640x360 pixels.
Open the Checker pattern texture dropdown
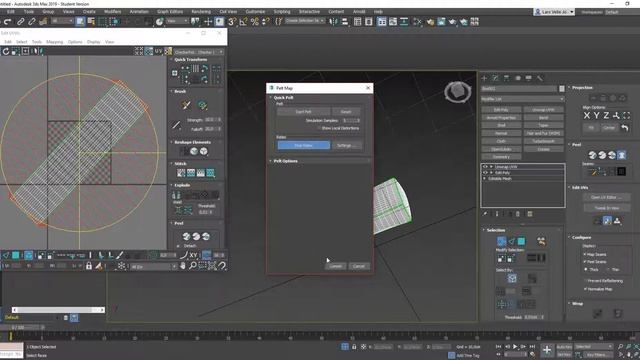[199, 52]
